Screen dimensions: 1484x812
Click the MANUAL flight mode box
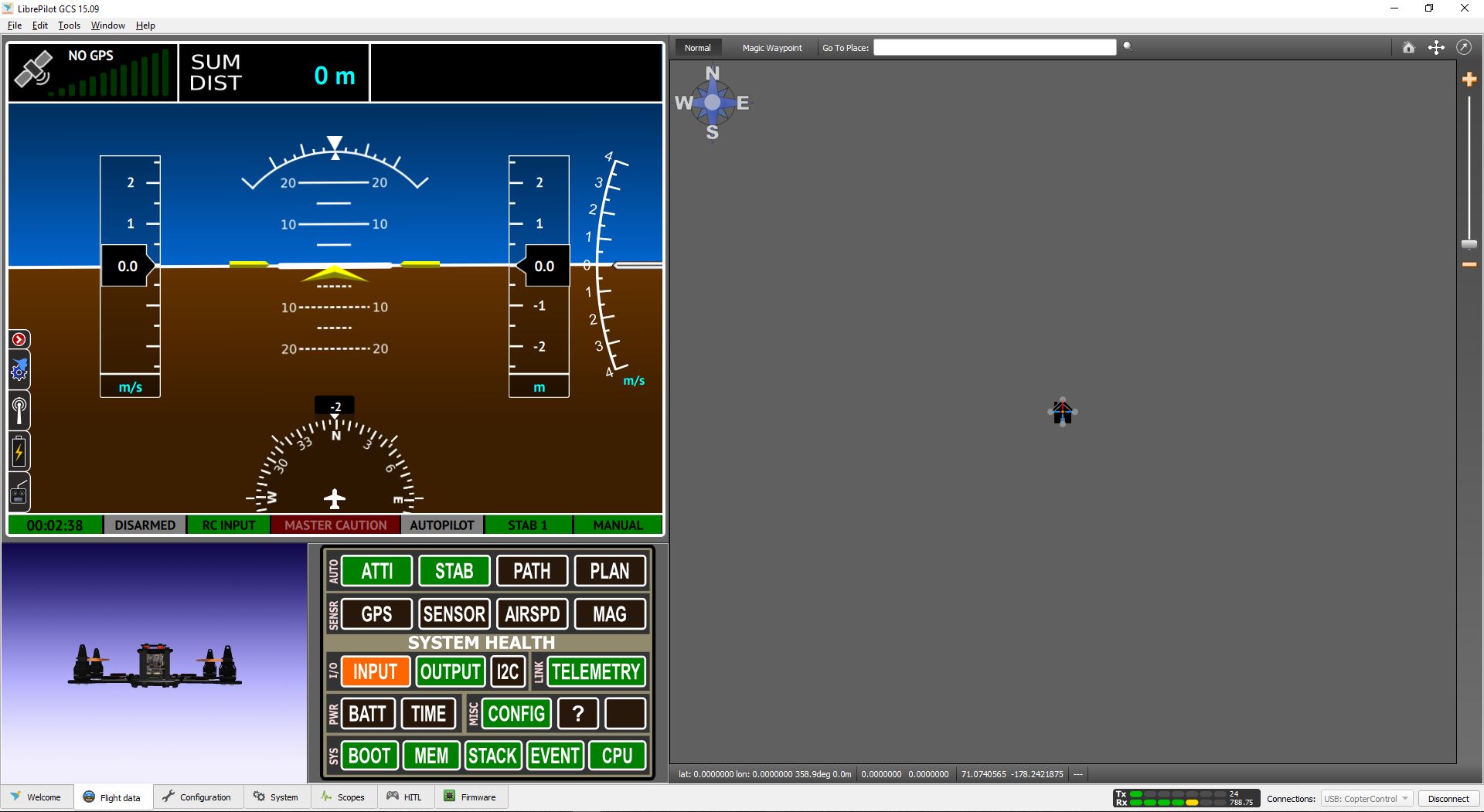tap(618, 525)
